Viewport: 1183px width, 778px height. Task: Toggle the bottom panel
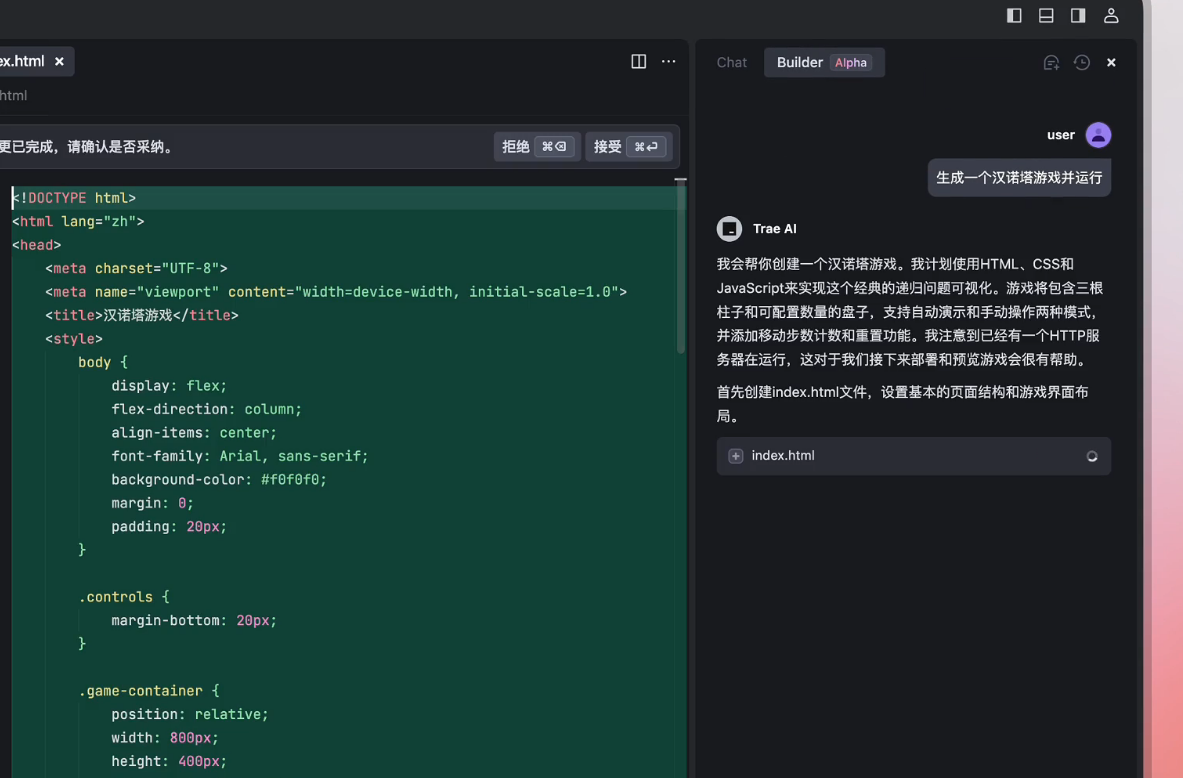(1045, 15)
